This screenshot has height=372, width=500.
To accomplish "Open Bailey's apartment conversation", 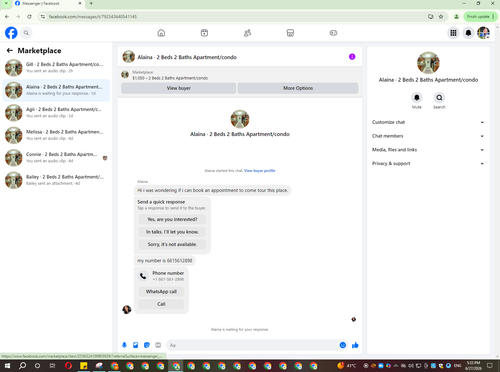I will (x=56, y=180).
